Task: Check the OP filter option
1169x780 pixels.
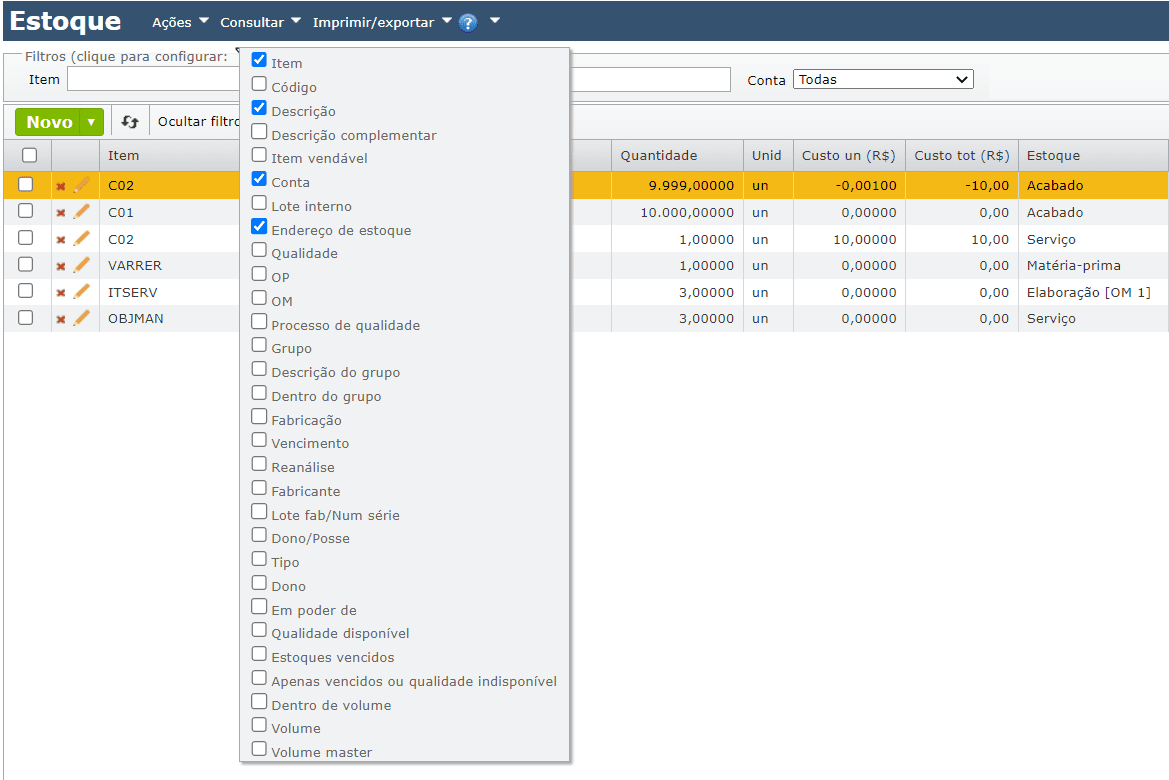Action: pyautogui.click(x=259, y=273)
